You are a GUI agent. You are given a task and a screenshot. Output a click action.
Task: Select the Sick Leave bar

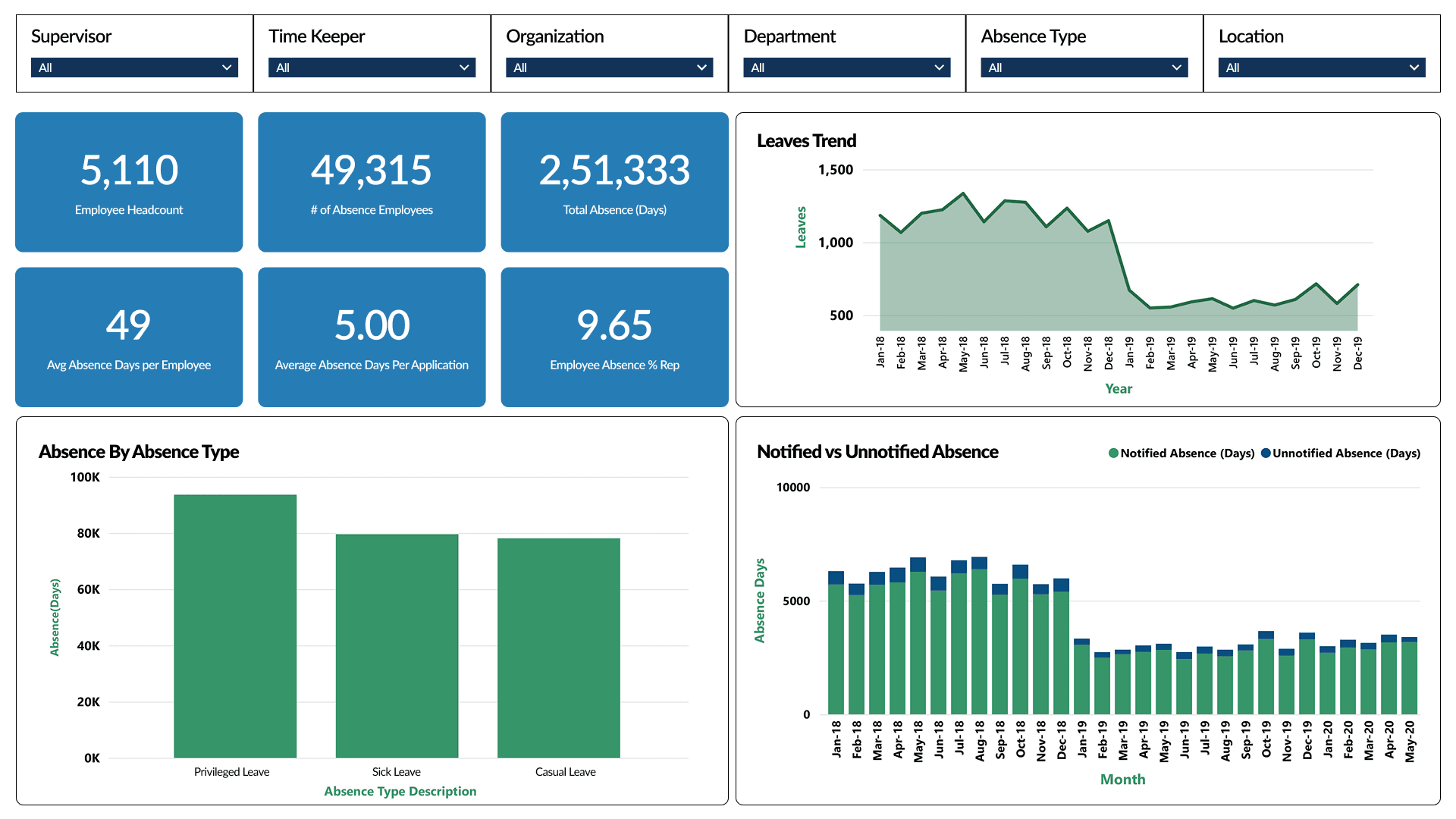click(x=397, y=645)
